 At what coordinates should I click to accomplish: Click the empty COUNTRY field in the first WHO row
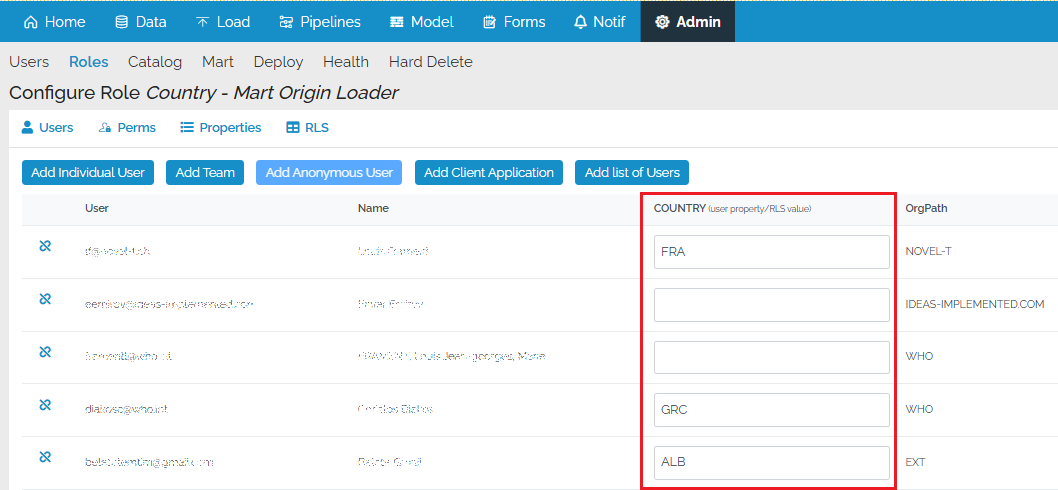pyautogui.click(x=771, y=357)
